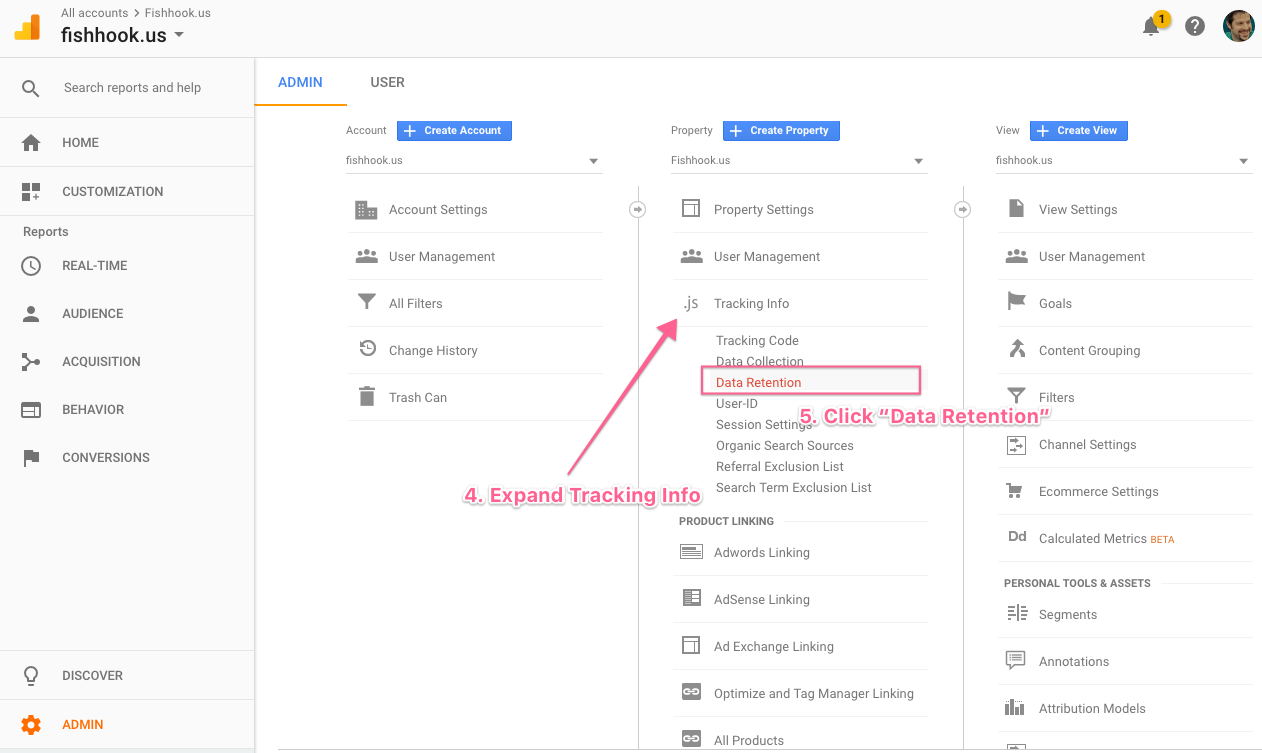1262x753 pixels.
Task: Open the Property selector dropdown showing Fishhook.us
Action: (x=799, y=160)
